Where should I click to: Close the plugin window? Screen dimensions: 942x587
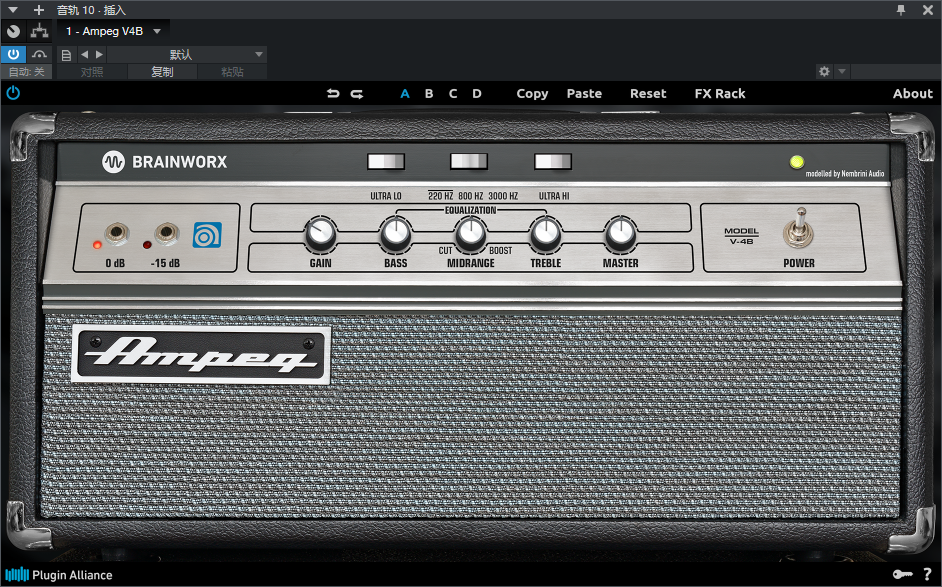(x=928, y=10)
